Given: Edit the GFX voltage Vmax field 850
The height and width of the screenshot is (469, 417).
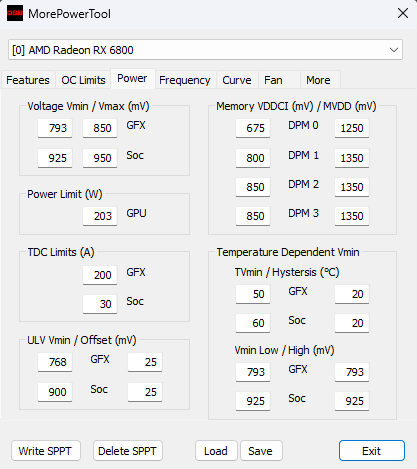Looking at the screenshot, I should click(x=100, y=128).
